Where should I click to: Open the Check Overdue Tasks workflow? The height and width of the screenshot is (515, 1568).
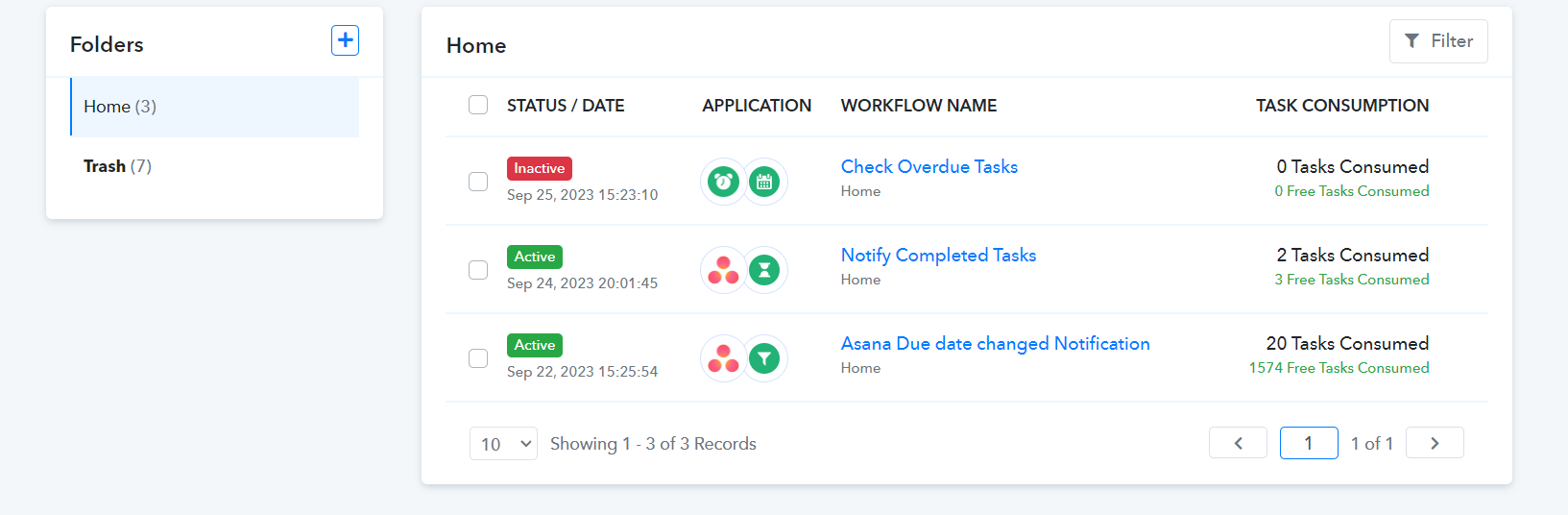pyautogui.click(x=929, y=166)
